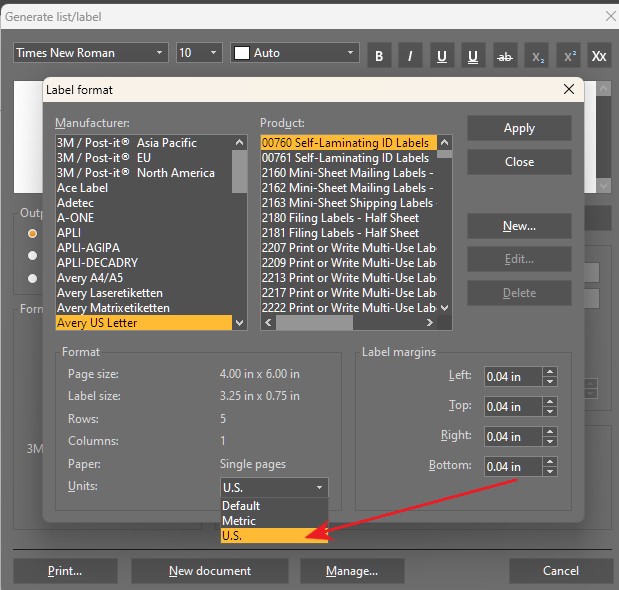Toggle bold formatting button
The image size is (619, 590).
coord(379,56)
